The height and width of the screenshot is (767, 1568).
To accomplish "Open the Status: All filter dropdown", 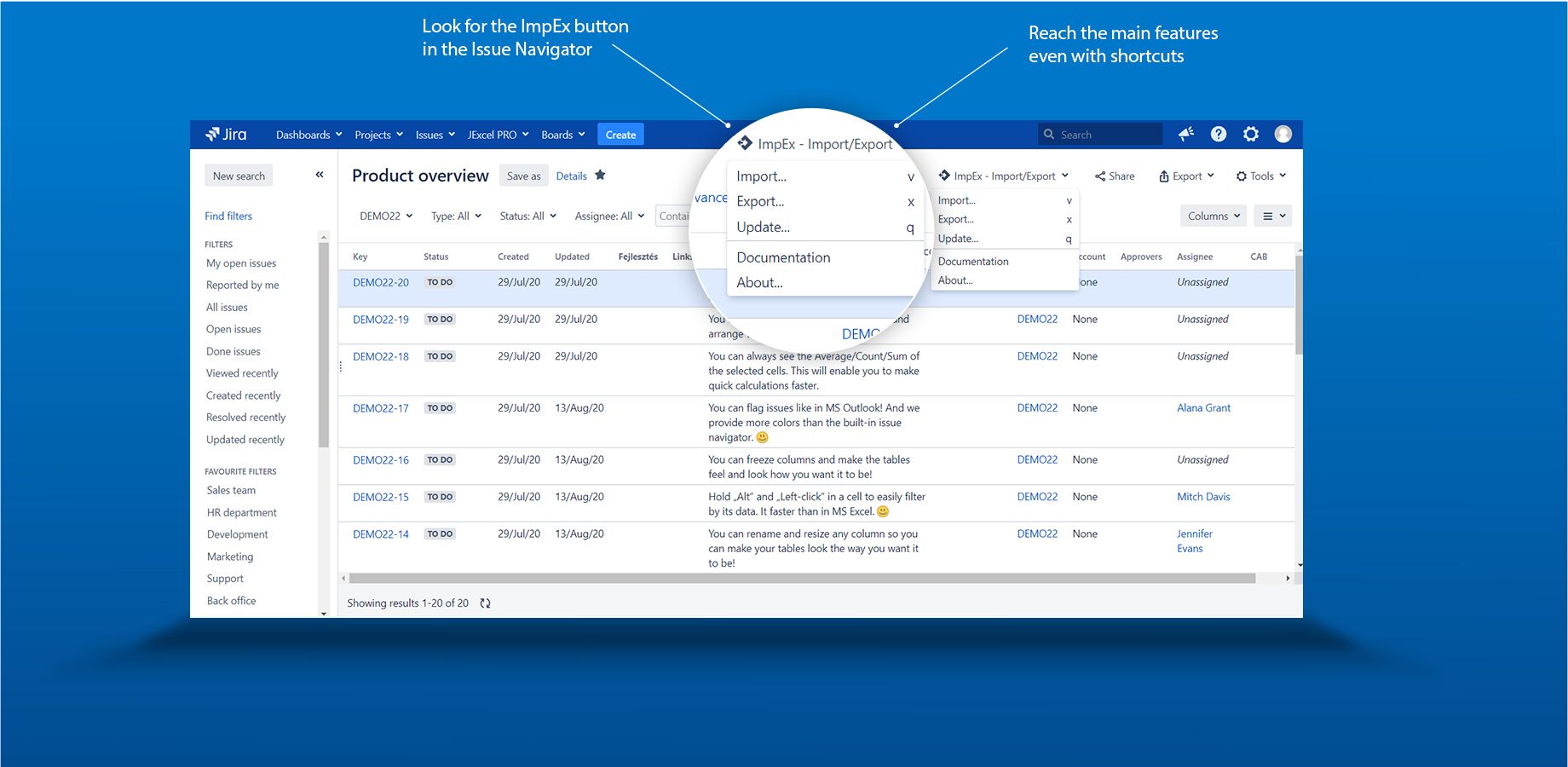I will click(x=527, y=216).
